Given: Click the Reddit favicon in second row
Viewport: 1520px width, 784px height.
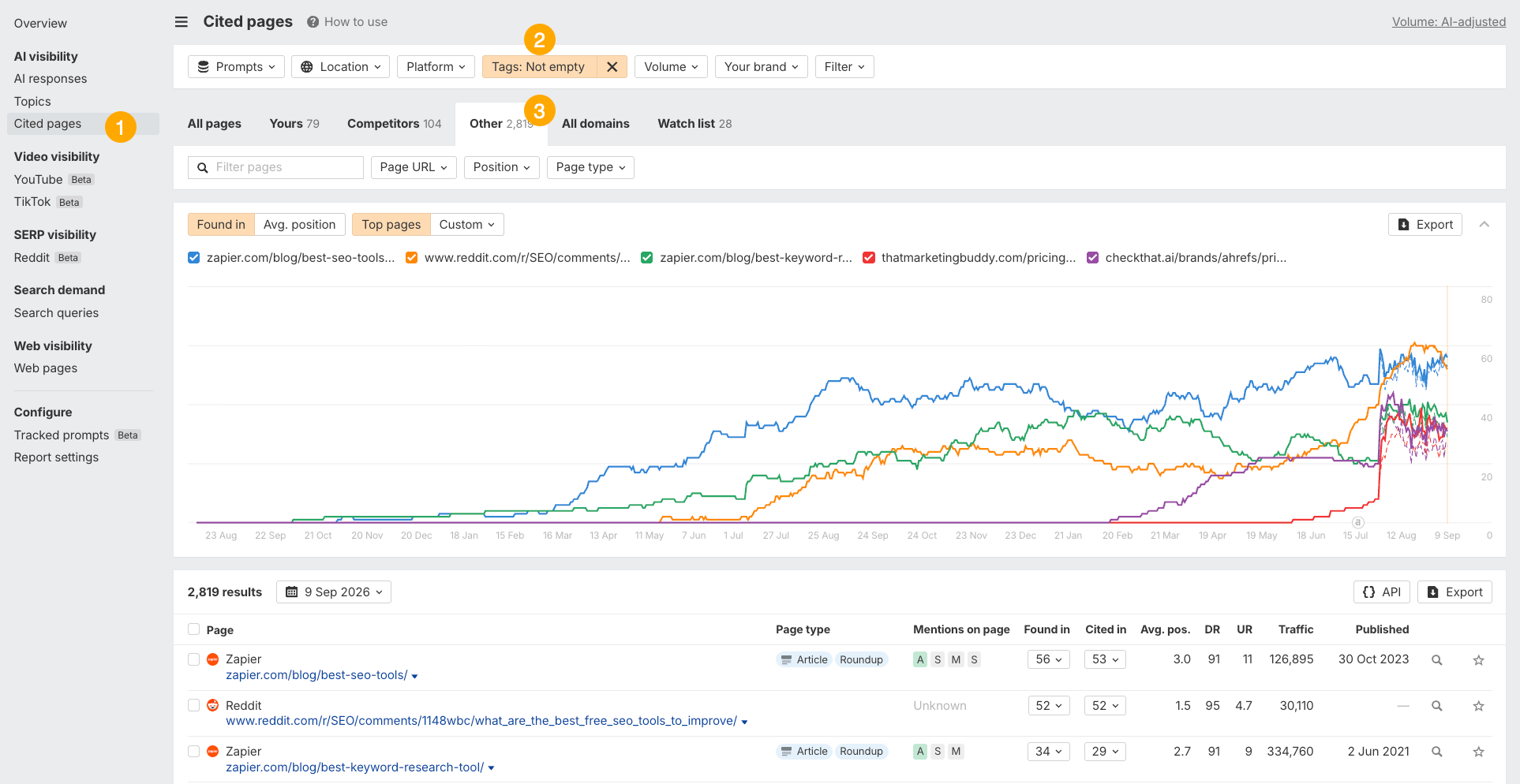Looking at the screenshot, I should pyautogui.click(x=212, y=705).
